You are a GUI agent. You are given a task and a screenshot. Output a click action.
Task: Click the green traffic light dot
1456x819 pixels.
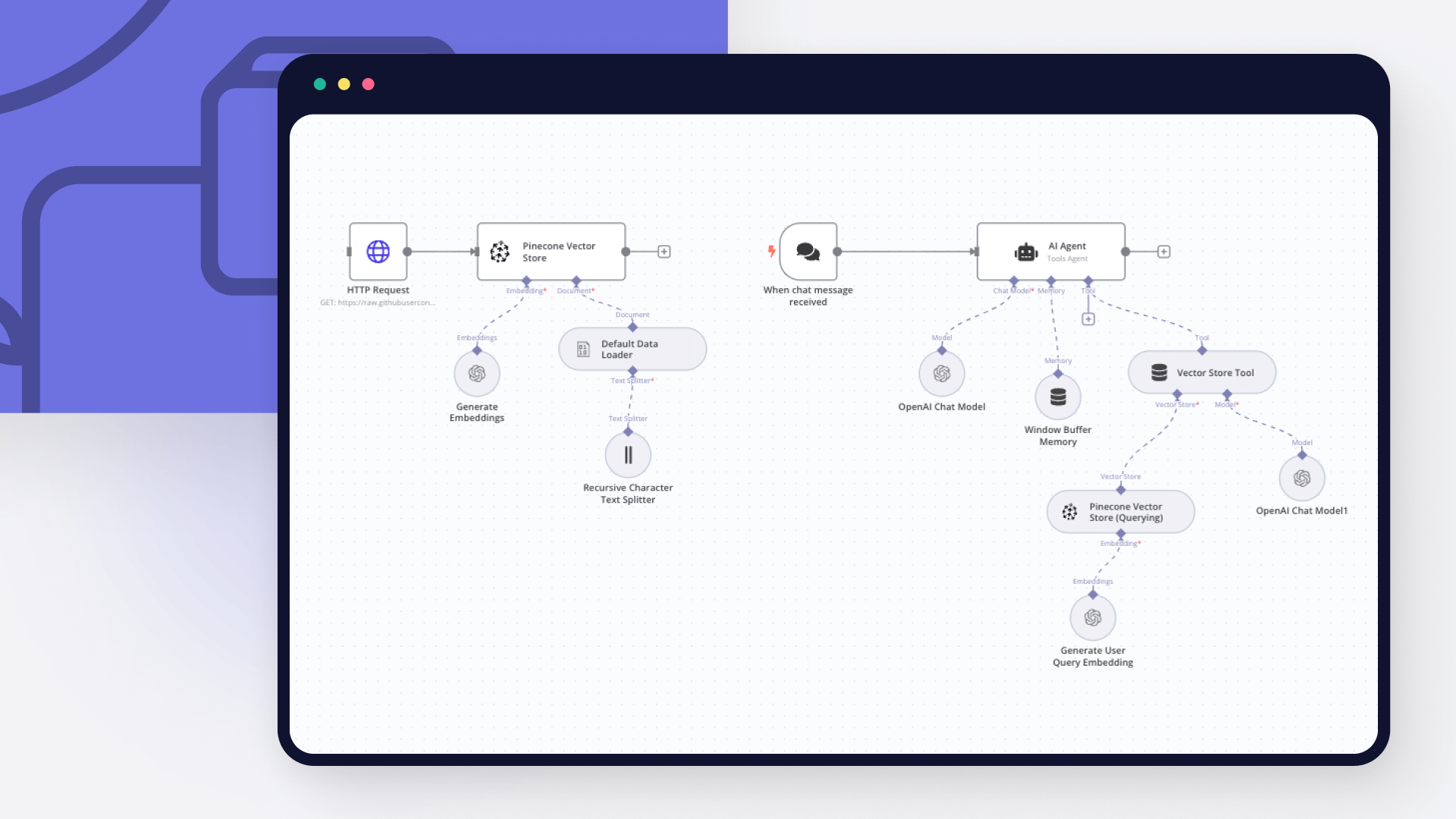point(319,84)
